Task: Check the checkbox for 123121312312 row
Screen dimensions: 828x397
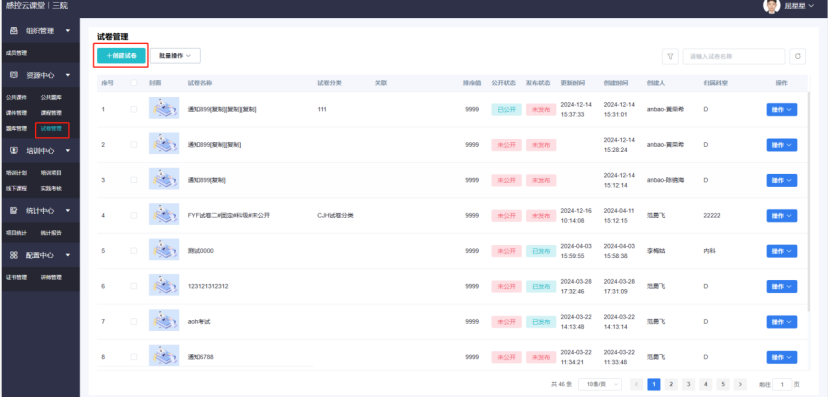Action: [134, 286]
